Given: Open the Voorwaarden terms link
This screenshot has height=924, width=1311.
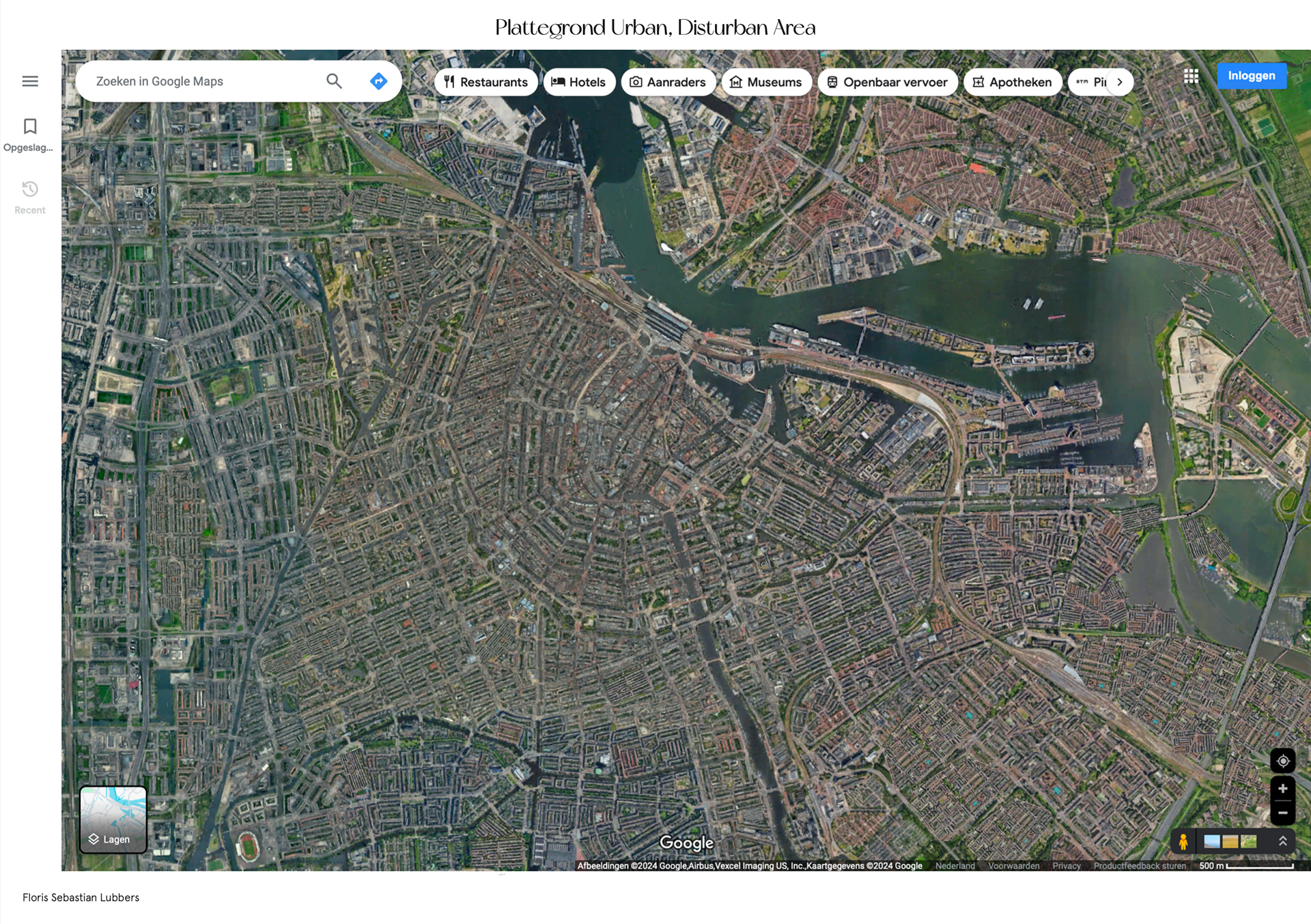Looking at the screenshot, I should pos(1014,866).
